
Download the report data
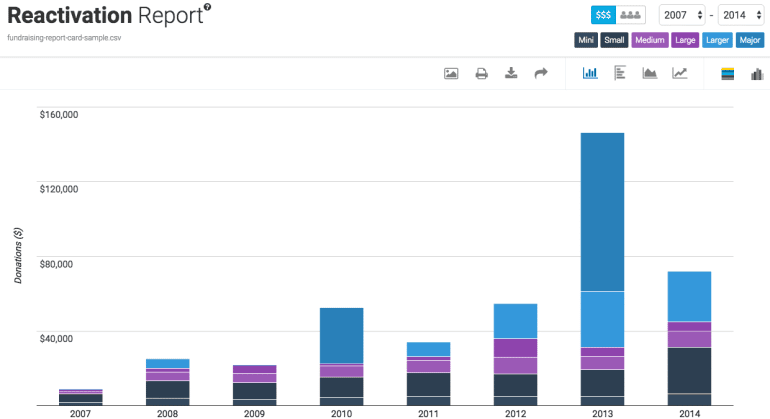tap(511, 73)
